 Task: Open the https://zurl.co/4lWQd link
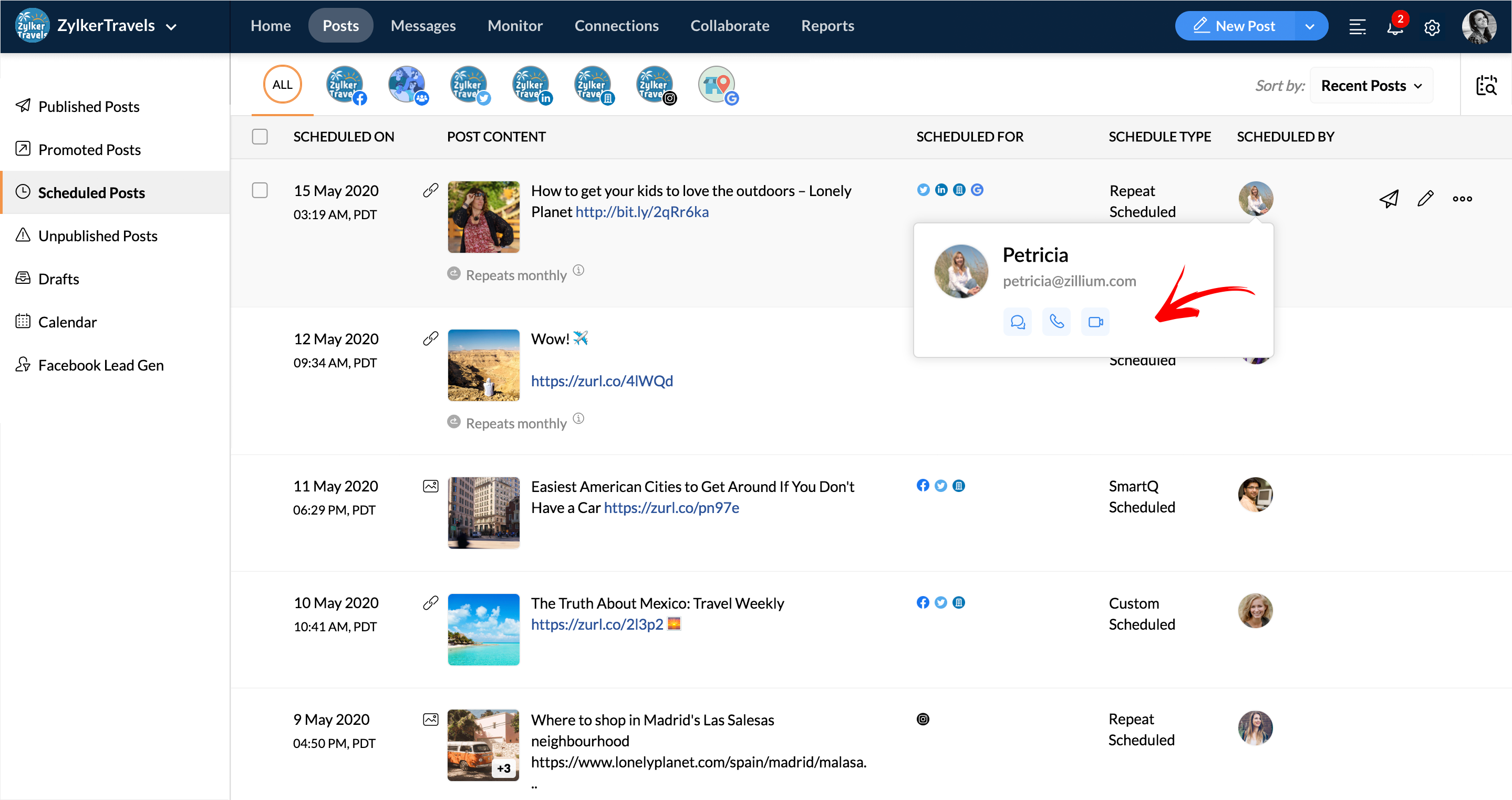pos(602,381)
